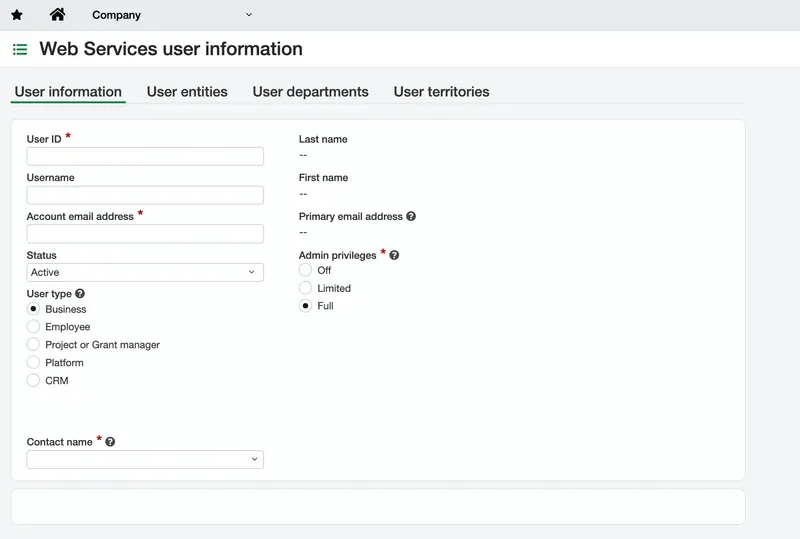Image resolution: width=800 pixels, height=539 pixels.
Task: Go to the home icon
Action: click(57, 14)
